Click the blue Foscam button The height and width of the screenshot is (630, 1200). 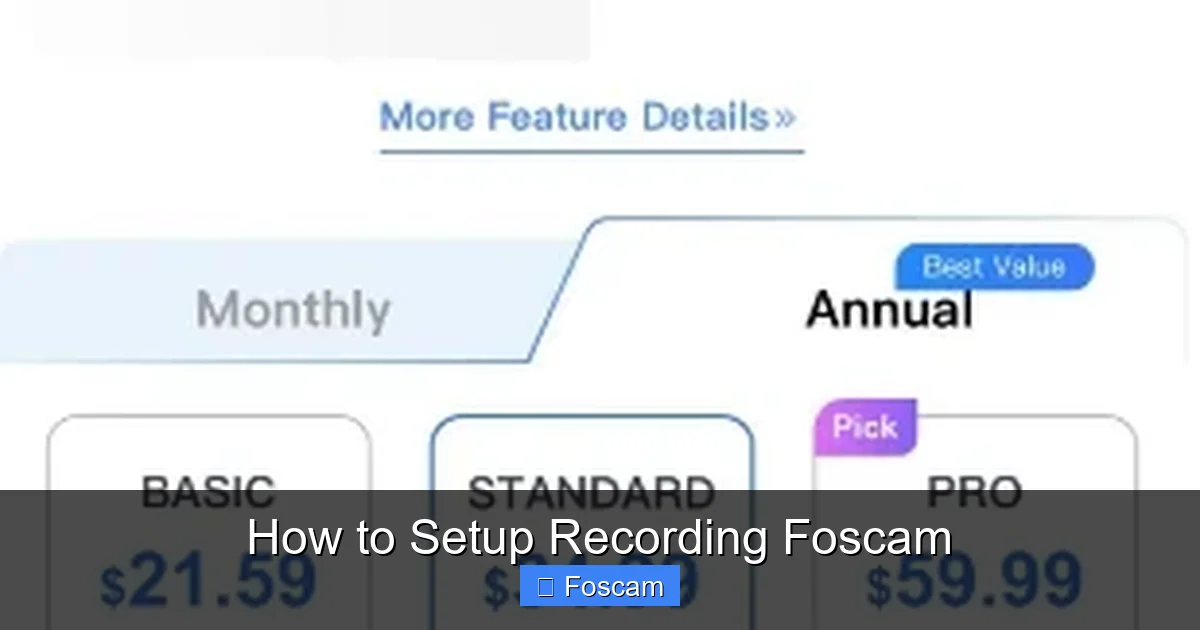tap(599, 586)
